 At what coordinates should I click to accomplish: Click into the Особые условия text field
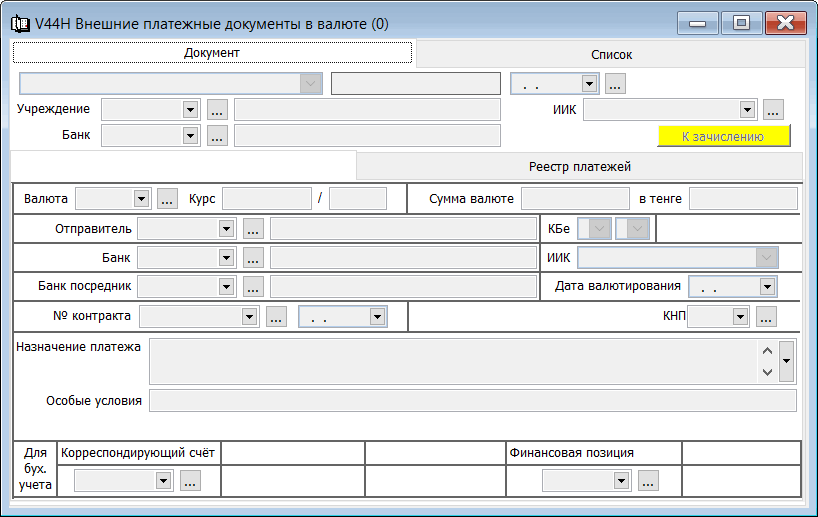[x=472, y=401]
